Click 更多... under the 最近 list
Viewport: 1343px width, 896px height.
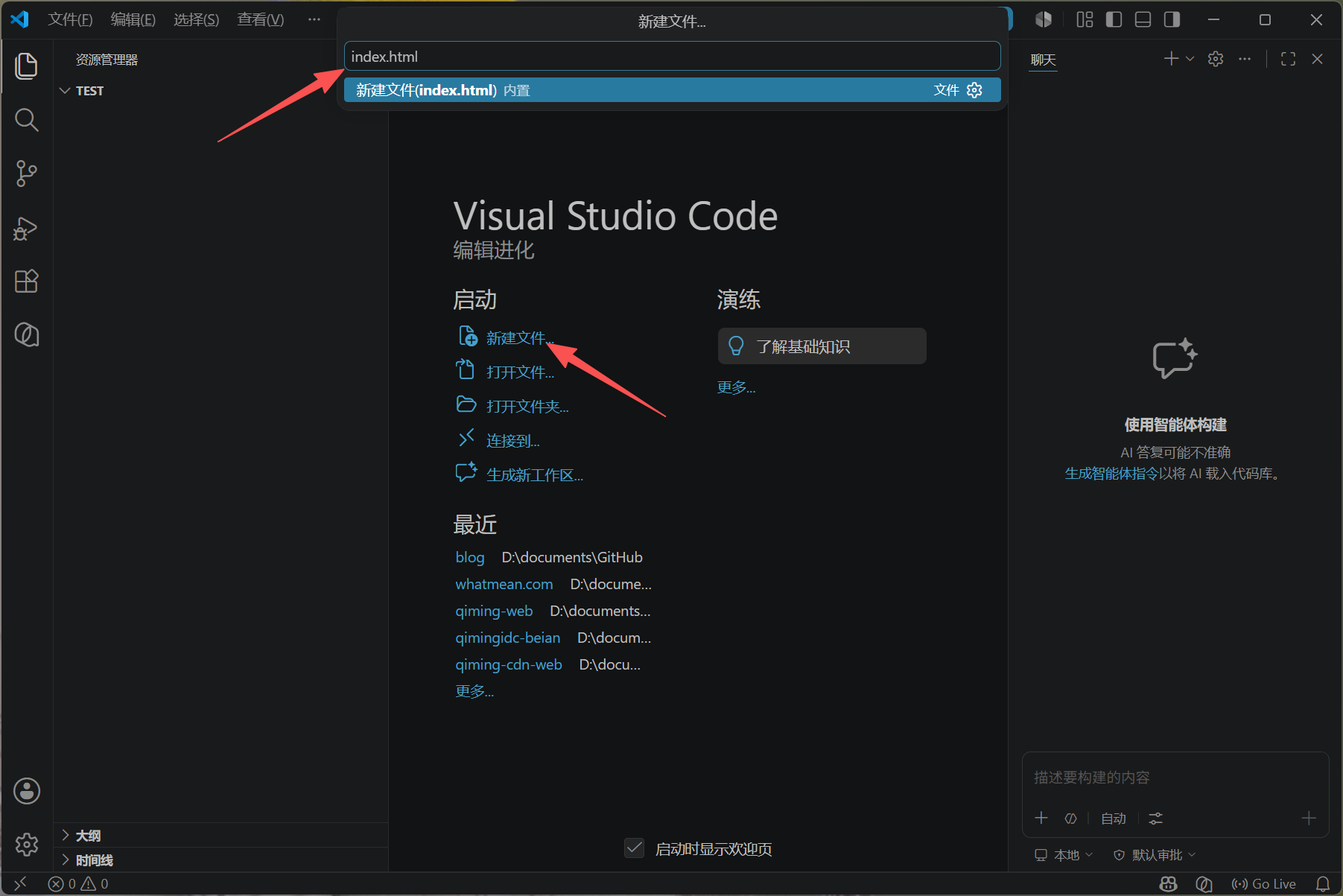click(x=474, y=691)
